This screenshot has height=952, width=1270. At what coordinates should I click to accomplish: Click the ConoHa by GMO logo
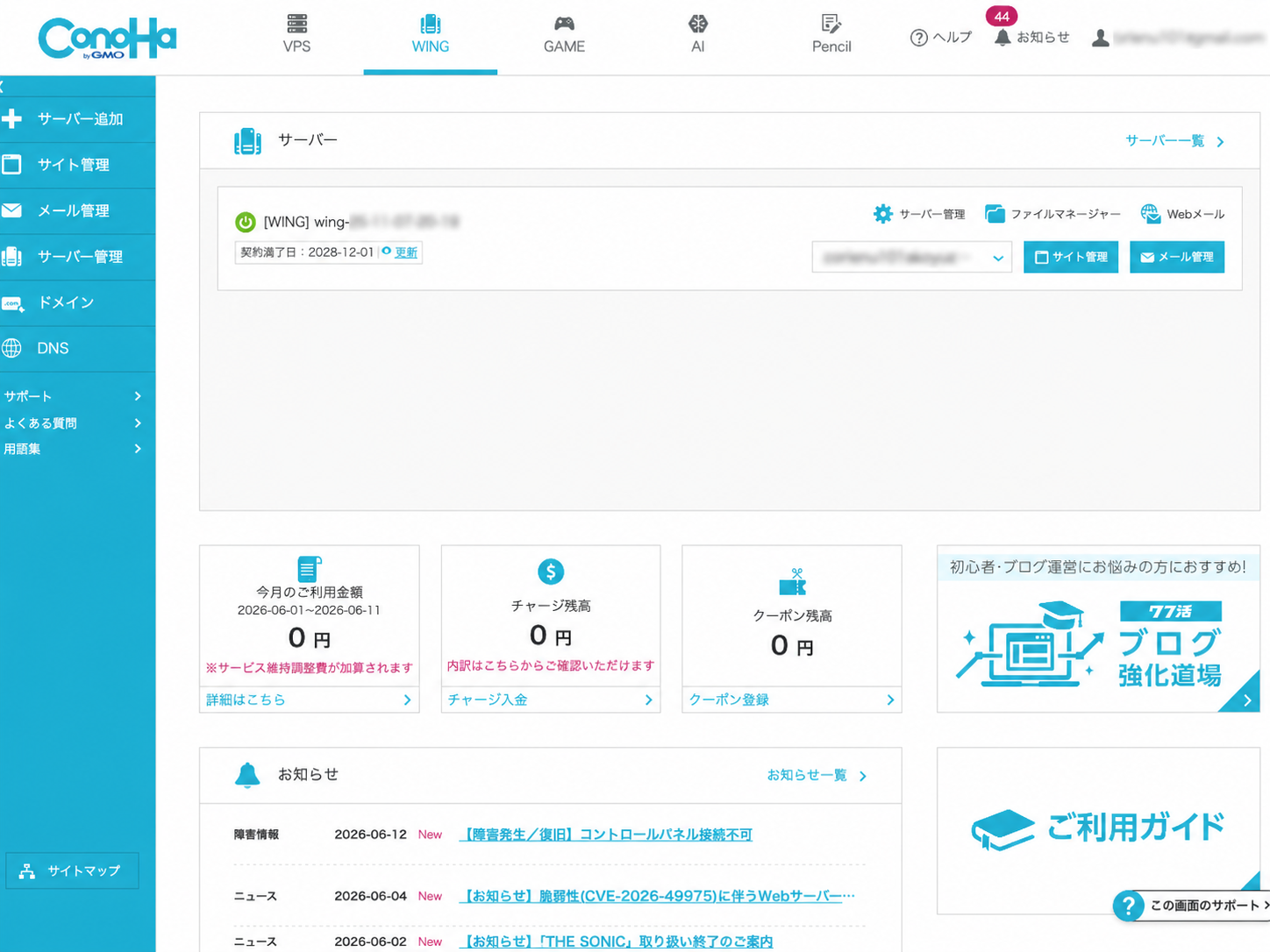point(107,39)
